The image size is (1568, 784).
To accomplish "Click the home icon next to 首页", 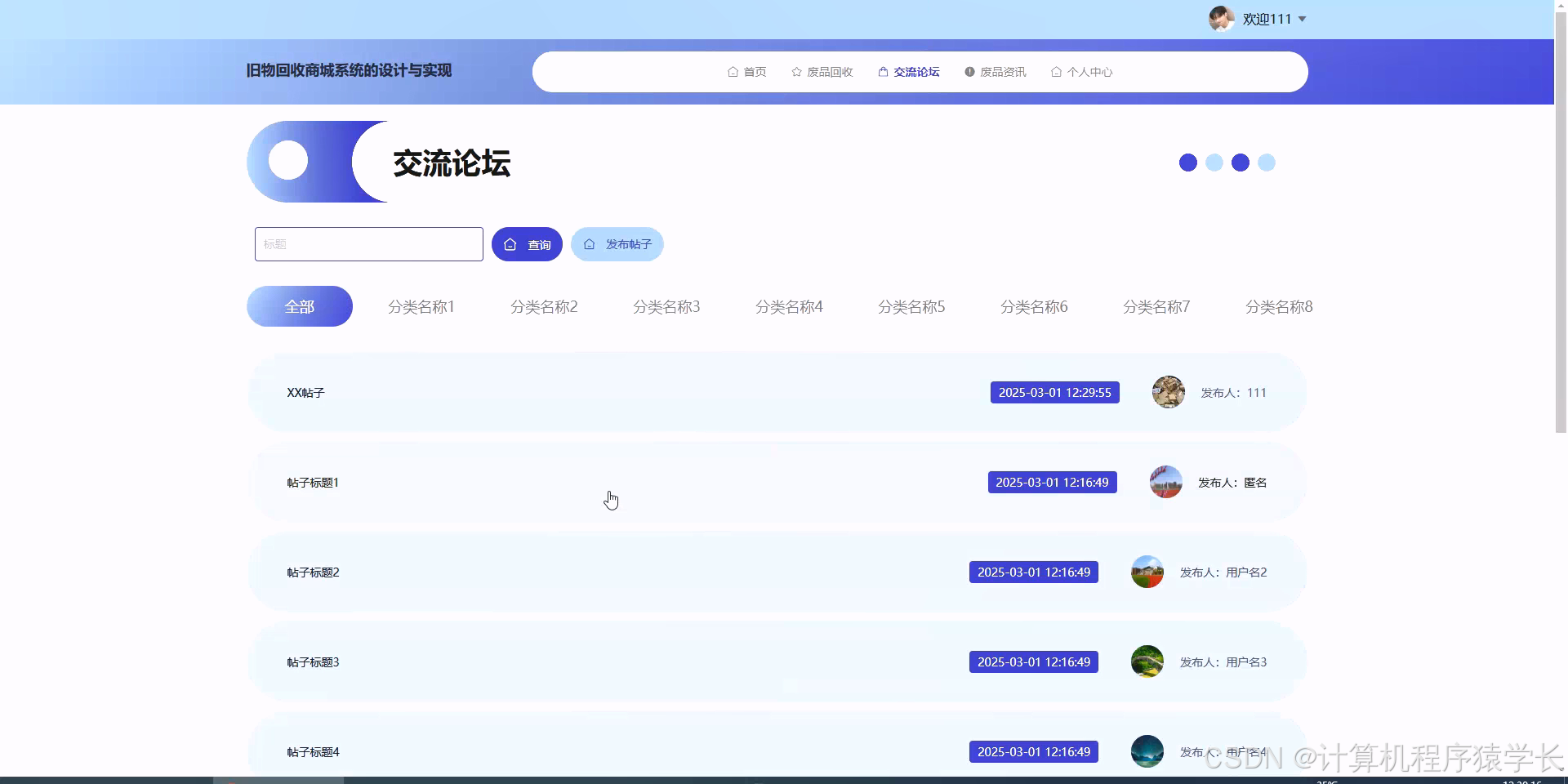I will [733, 72].
